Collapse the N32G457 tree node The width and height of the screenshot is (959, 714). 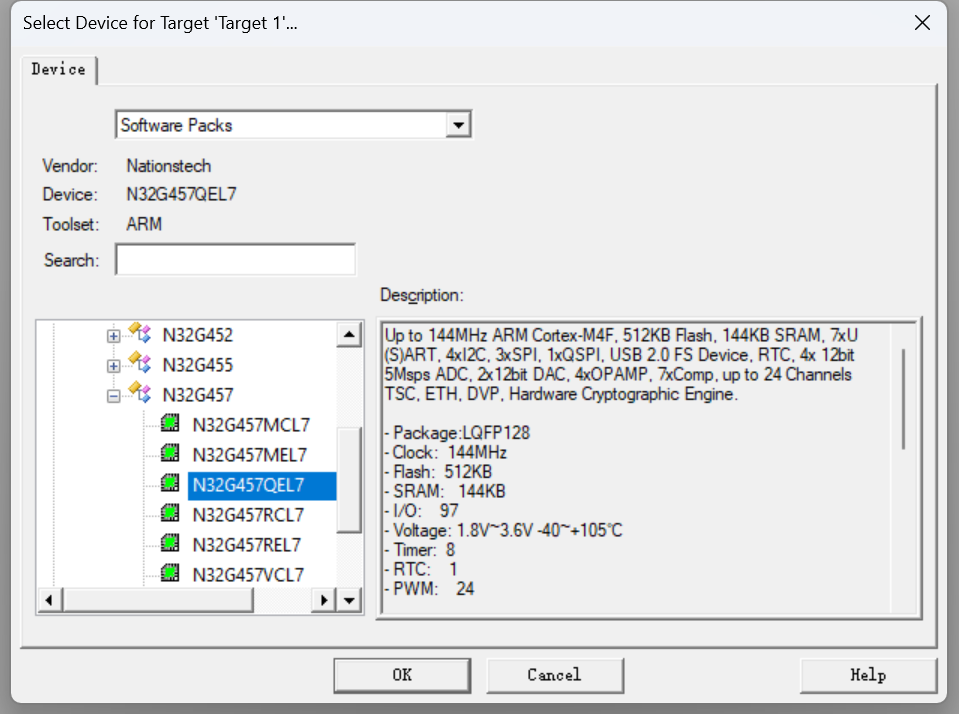pos(113,396)
